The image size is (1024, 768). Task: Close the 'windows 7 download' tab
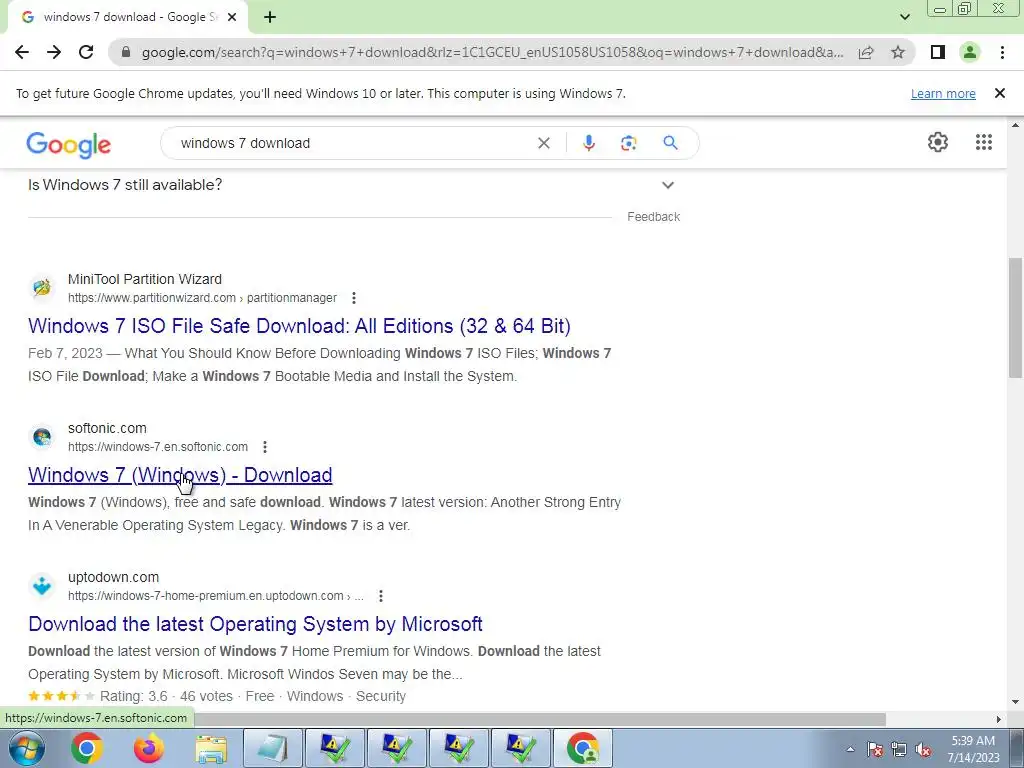click(x=232, y=18)
